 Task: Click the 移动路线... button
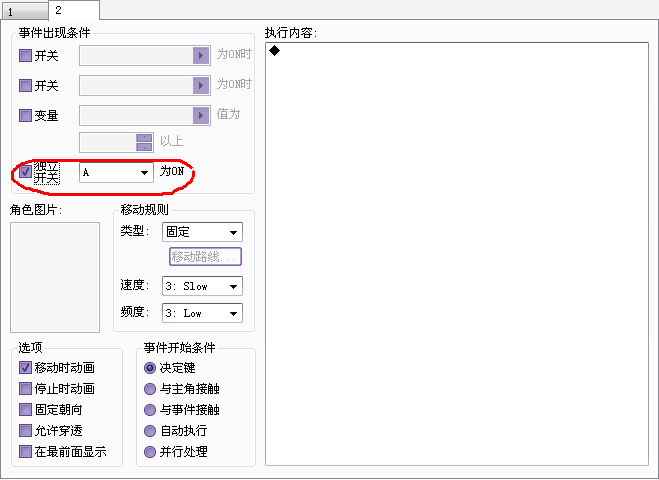[x=206, y=256]
